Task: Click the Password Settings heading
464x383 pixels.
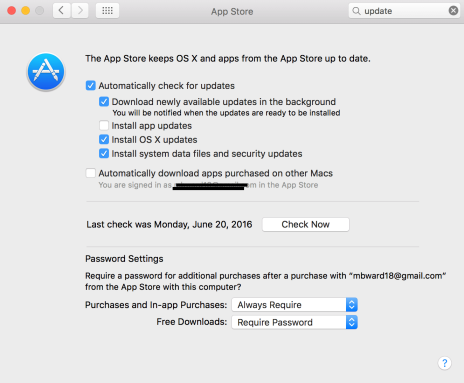Action: point(124,259)
